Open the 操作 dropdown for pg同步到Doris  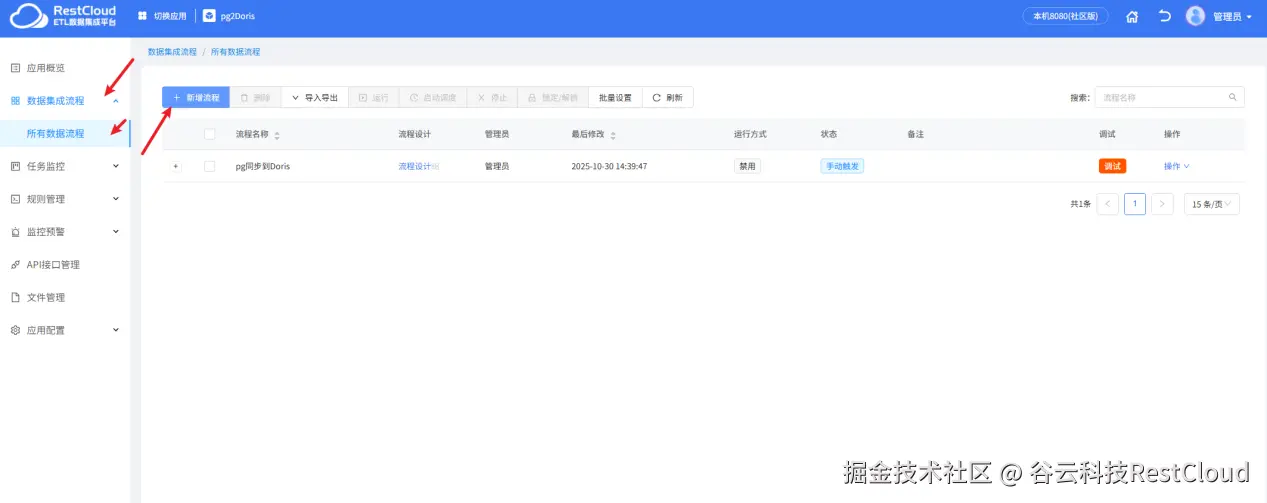pyautogui.click(x=1177, y=166)
